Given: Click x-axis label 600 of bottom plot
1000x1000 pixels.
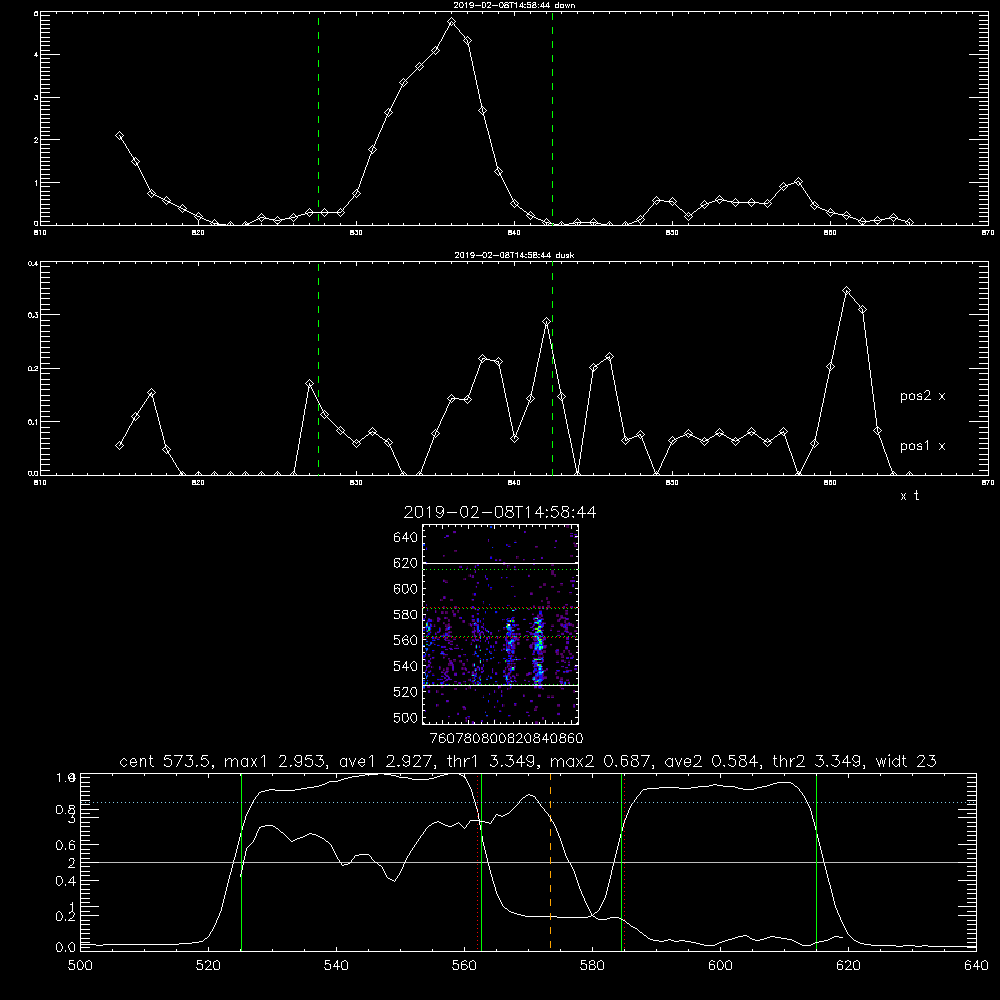Looking at the screenshot, I should pos(720,966).
